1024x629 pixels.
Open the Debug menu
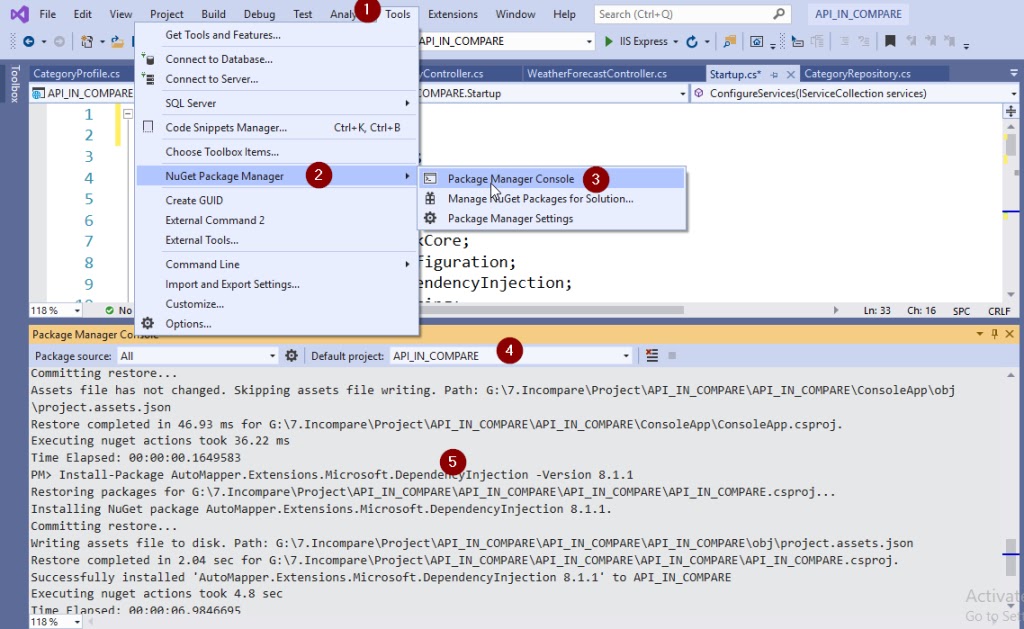point(259,14)
